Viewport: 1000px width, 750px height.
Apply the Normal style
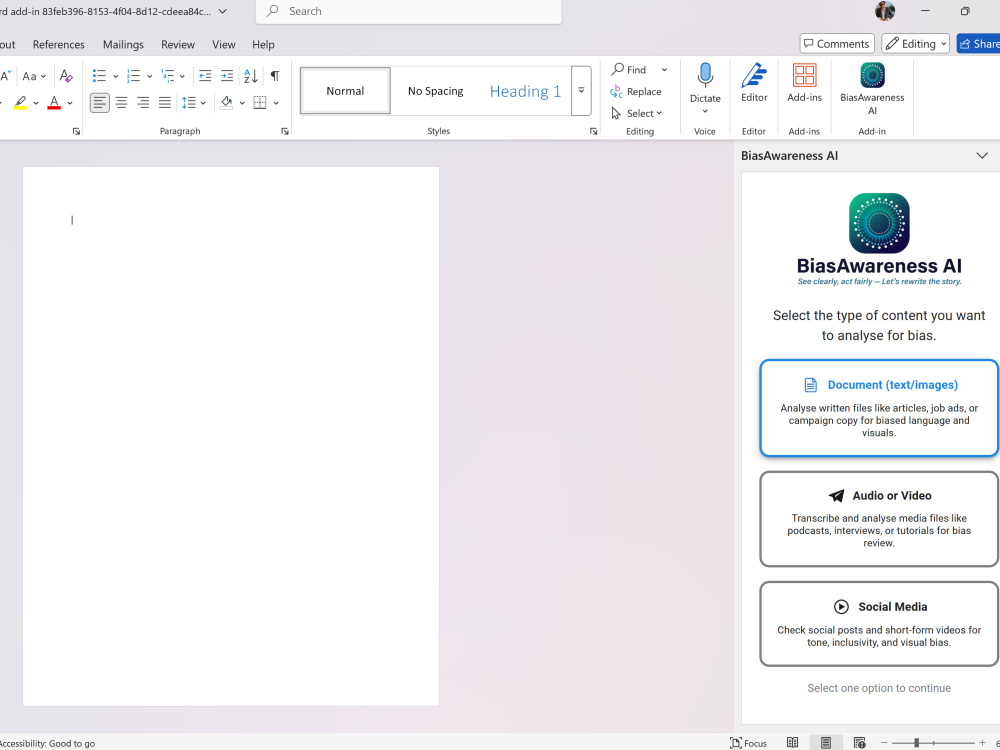click(345, 91)
